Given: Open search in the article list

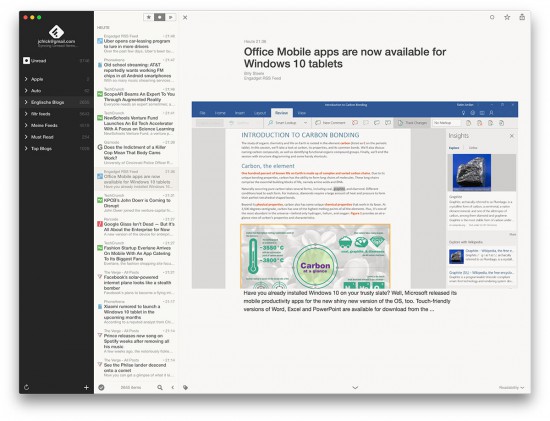Looking at the screenshot, I should (160, 387).
